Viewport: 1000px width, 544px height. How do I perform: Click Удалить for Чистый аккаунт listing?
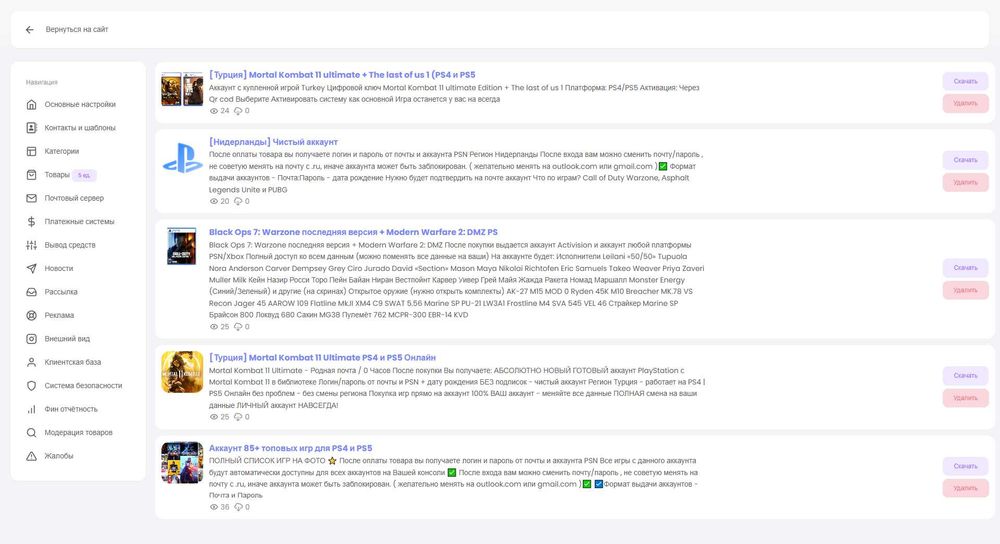[x=965, y=182]
